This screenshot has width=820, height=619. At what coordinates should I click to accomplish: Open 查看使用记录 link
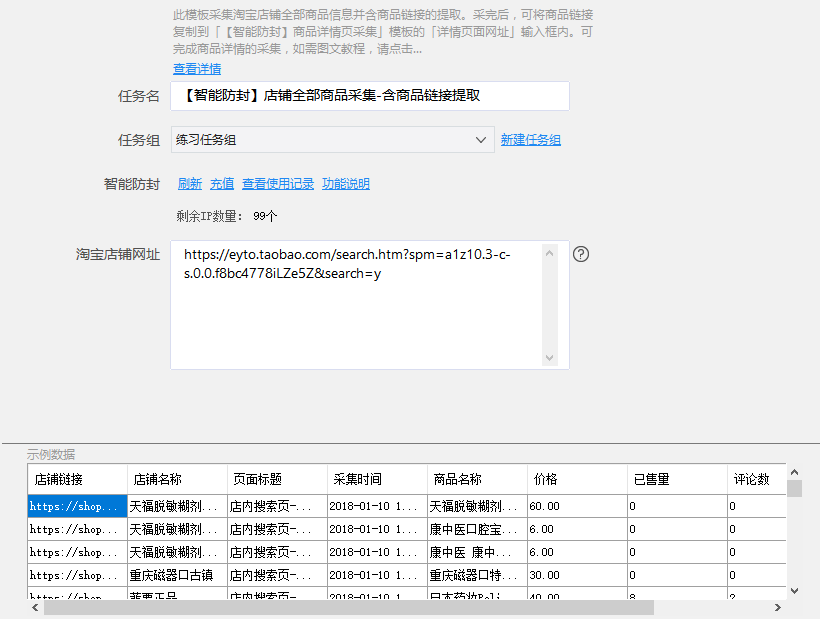(278, 184)
